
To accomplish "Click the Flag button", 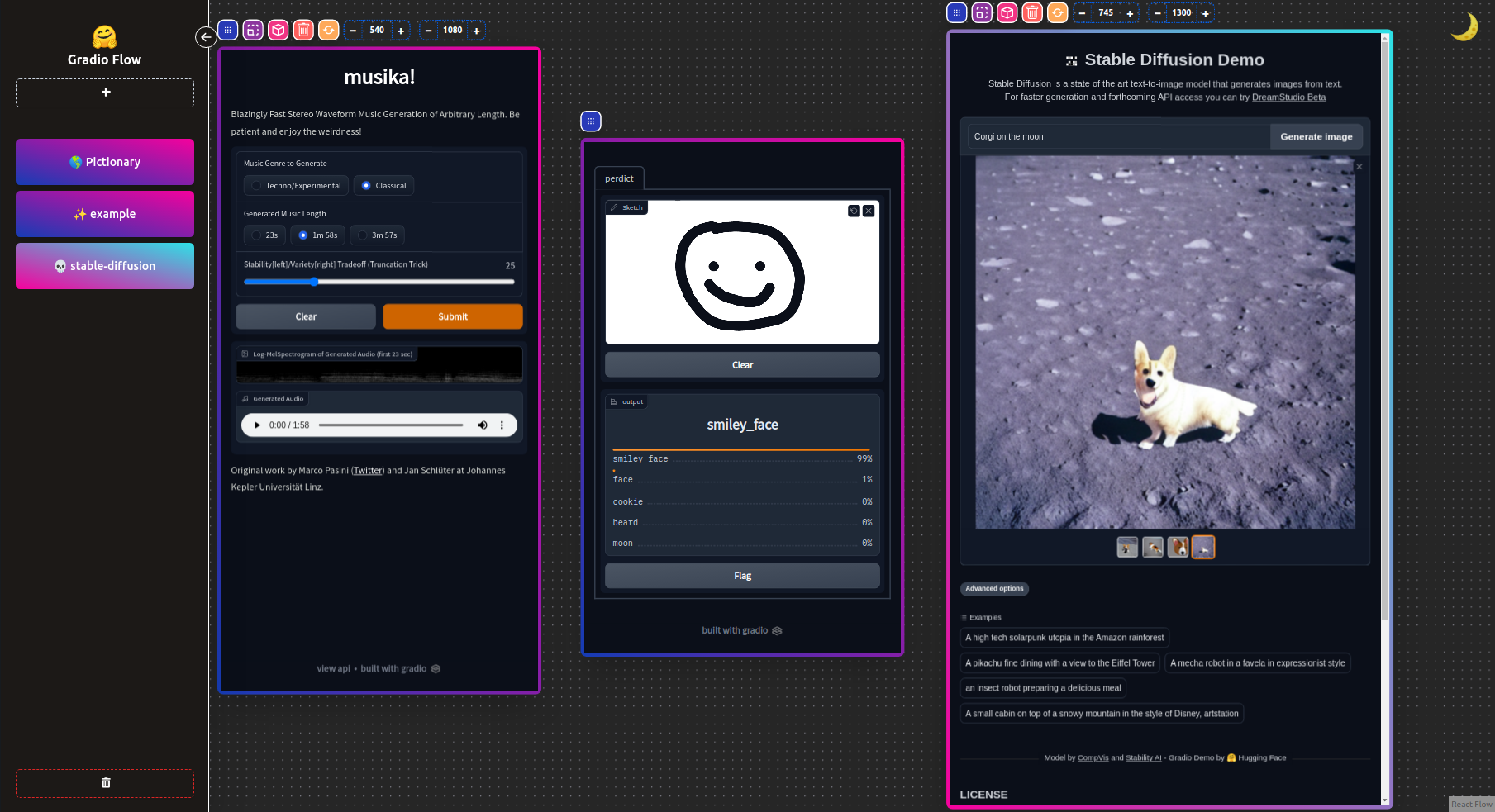I will tap(742, 576).
